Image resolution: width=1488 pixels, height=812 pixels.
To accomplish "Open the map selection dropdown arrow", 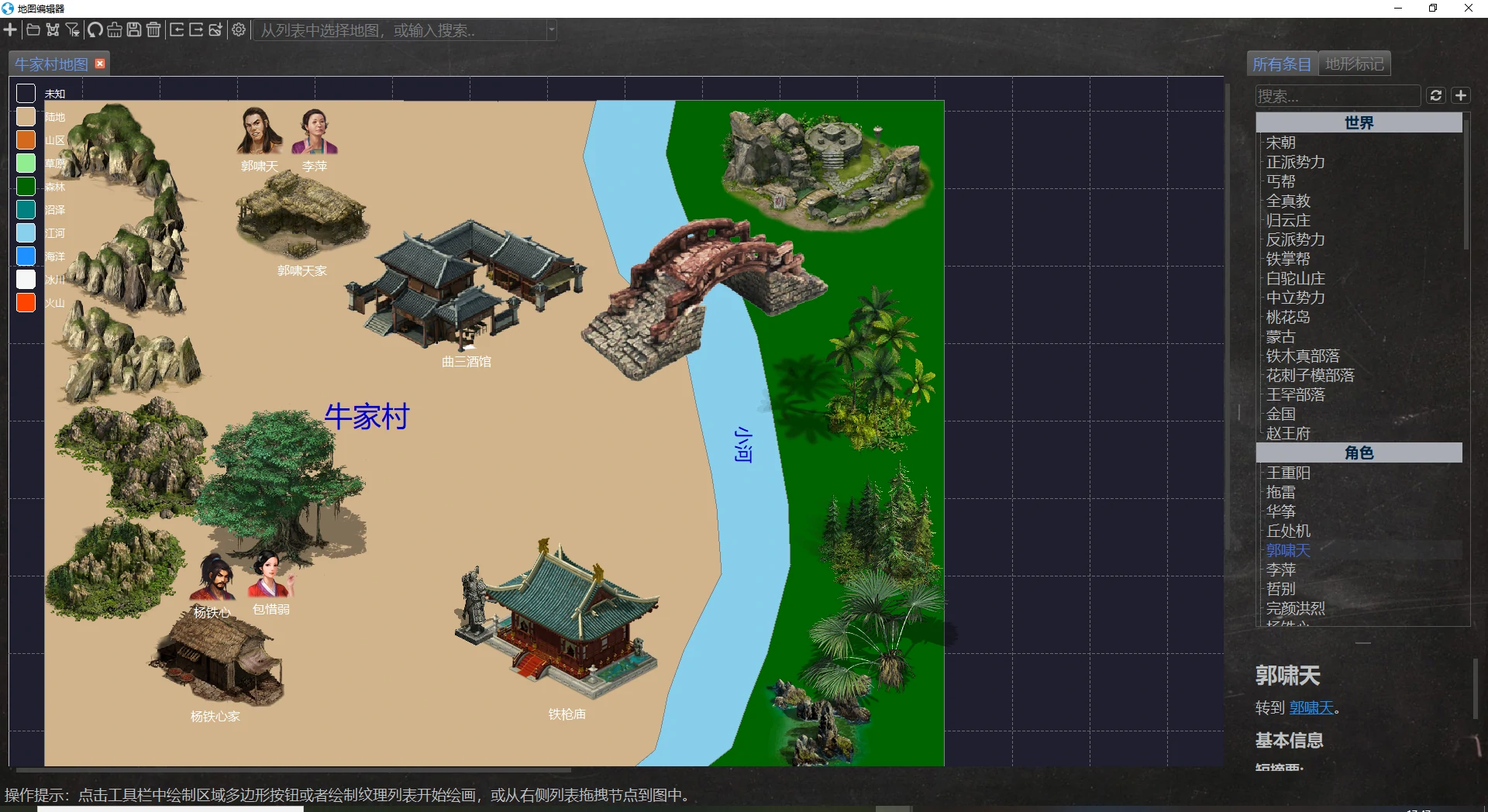I will (551, 30).
